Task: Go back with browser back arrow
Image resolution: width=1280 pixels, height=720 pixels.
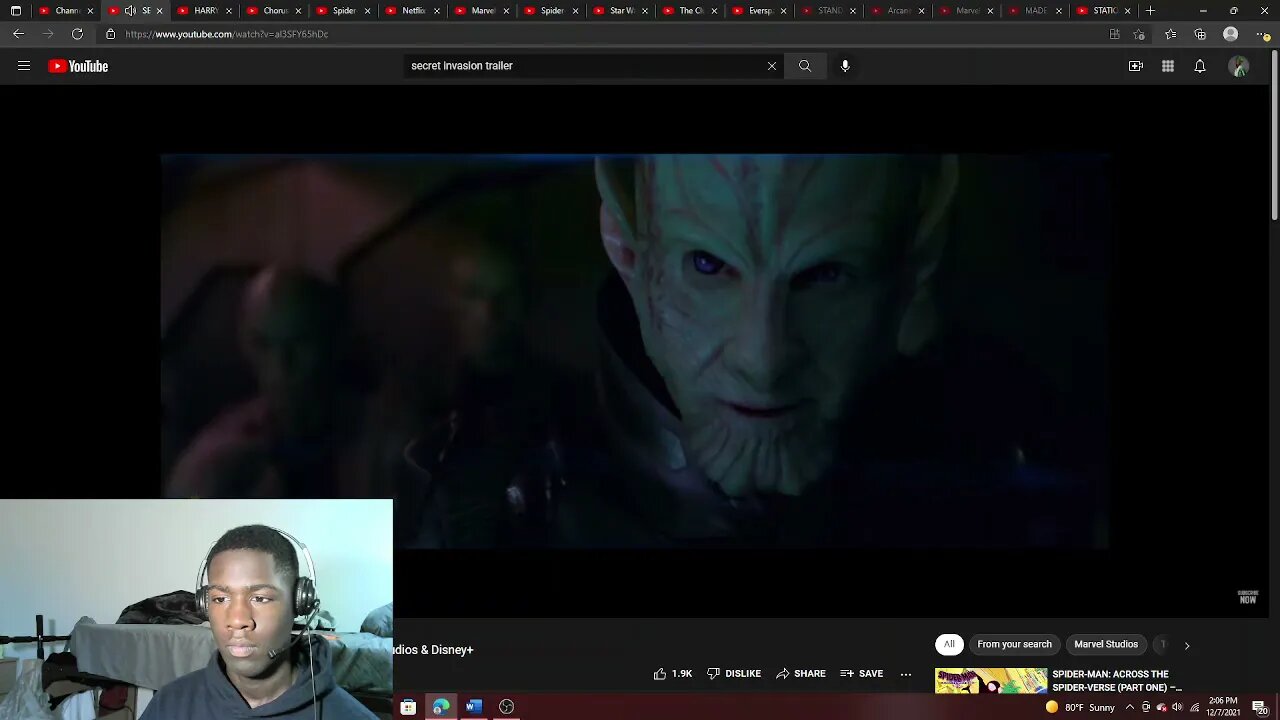Action: pyautogui.click(x=18, y=34)
